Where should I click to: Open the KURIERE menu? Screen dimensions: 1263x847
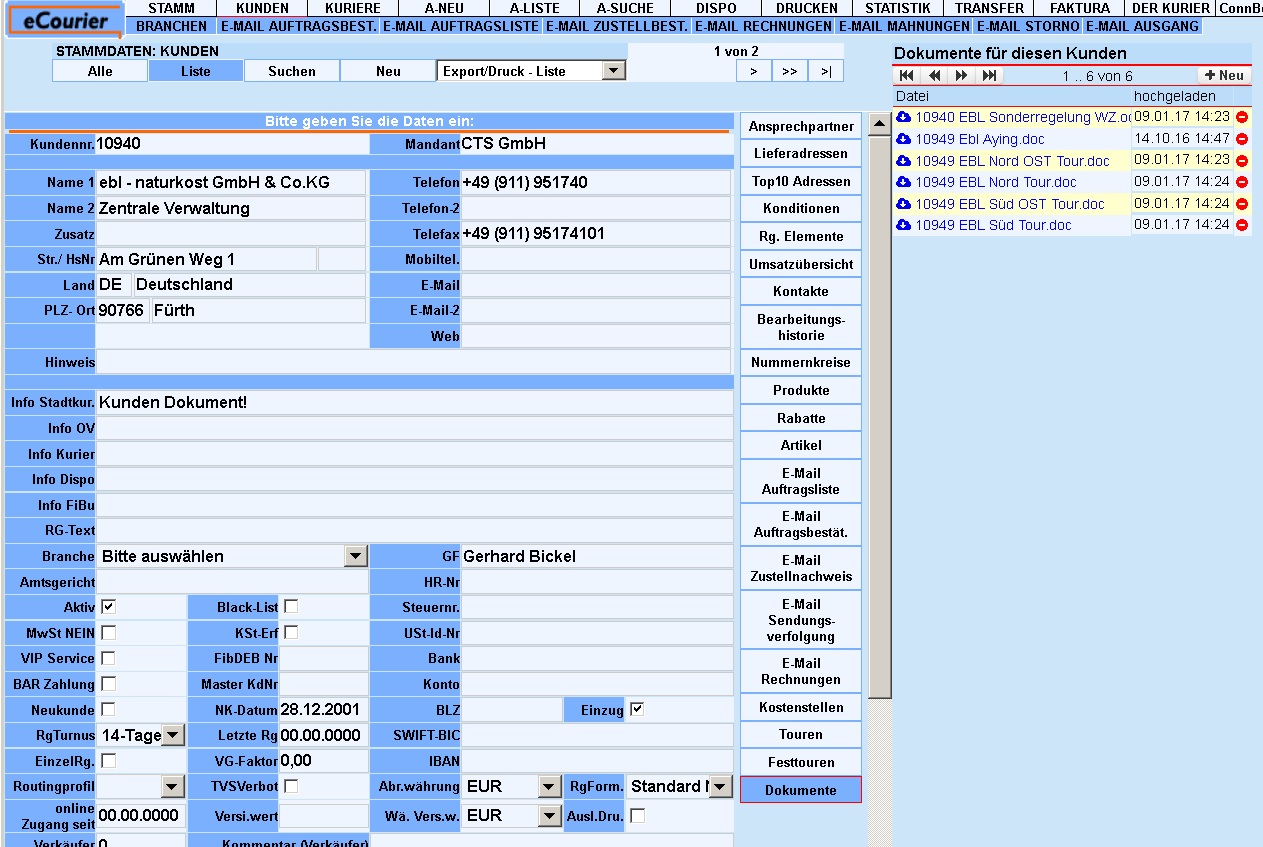(353, 8)
